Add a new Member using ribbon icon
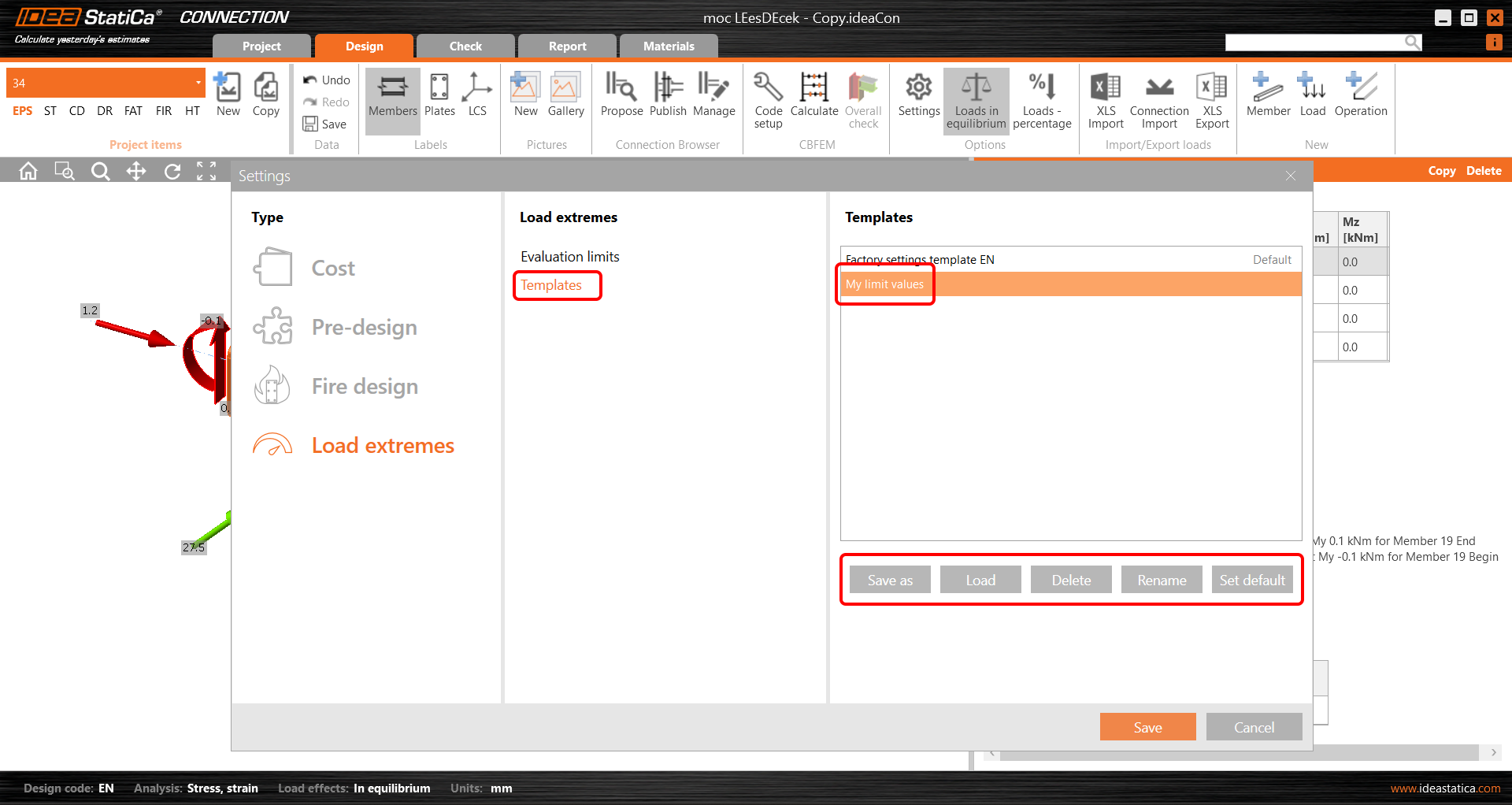1512x805 pixels. coord(1268,87)
